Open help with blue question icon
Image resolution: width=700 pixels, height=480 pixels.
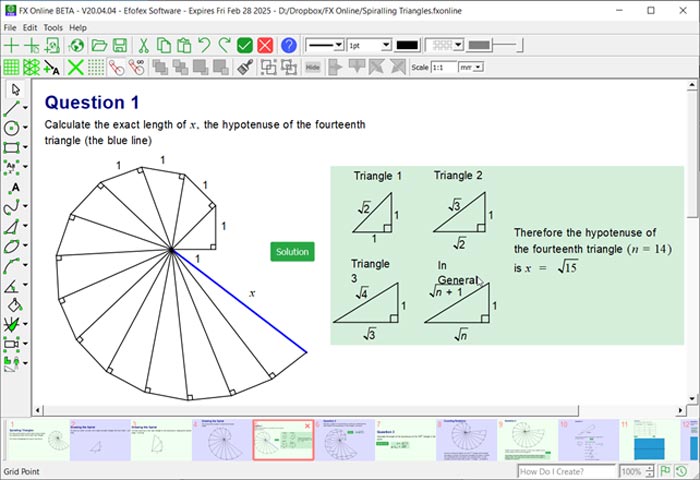click(x=289, y=45)
